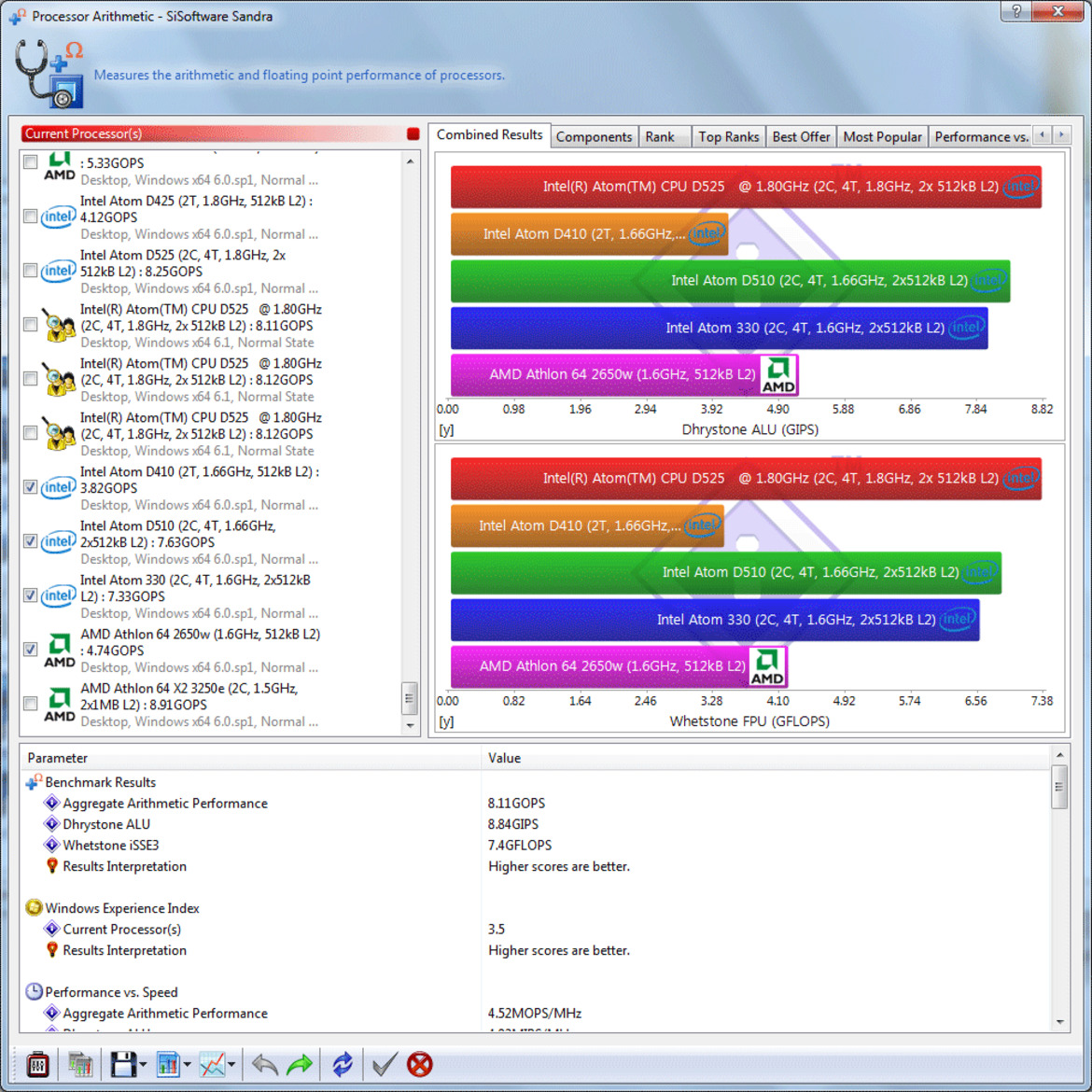
Task: Click the processor list scroll down arrow
Action: coord(410,725)
